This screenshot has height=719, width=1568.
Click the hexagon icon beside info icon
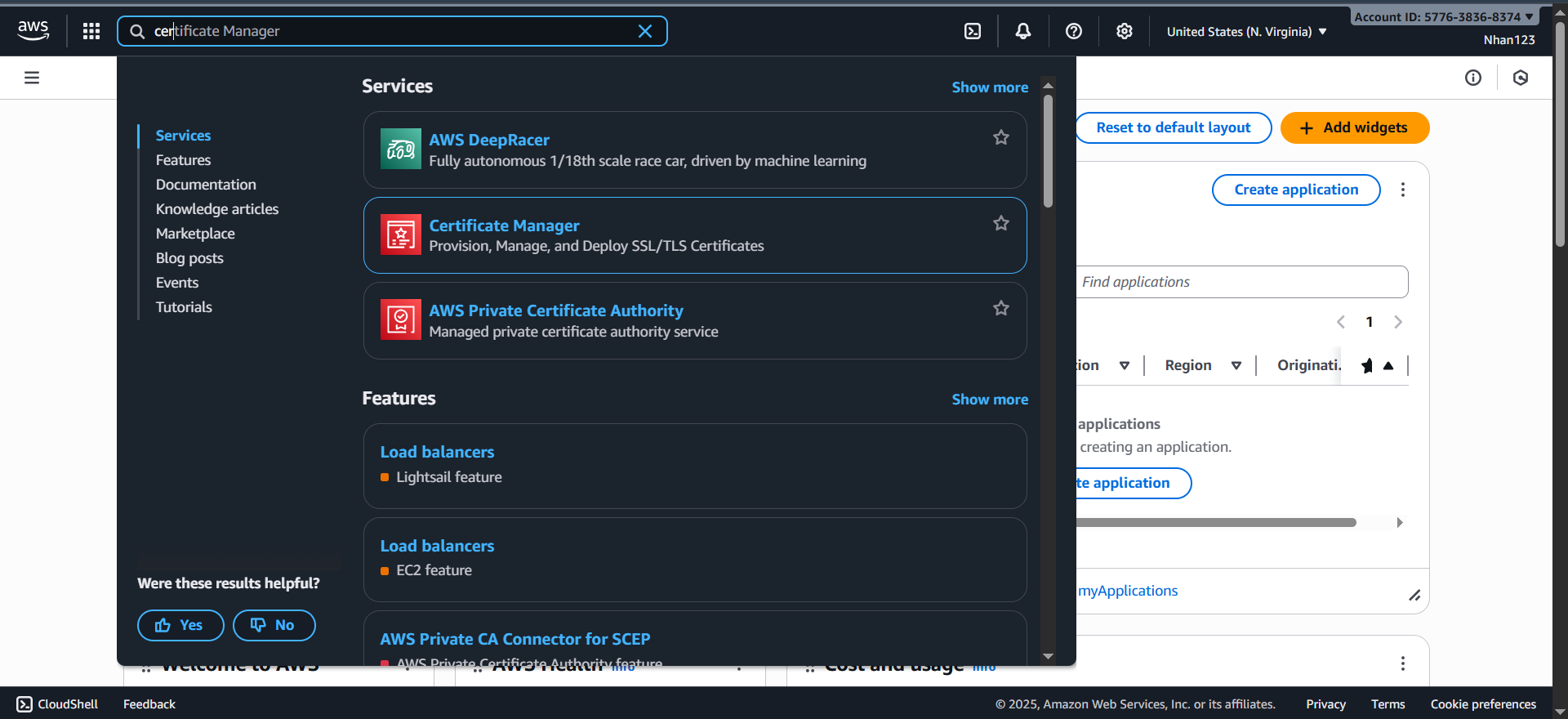click(x=1521, y=78)
